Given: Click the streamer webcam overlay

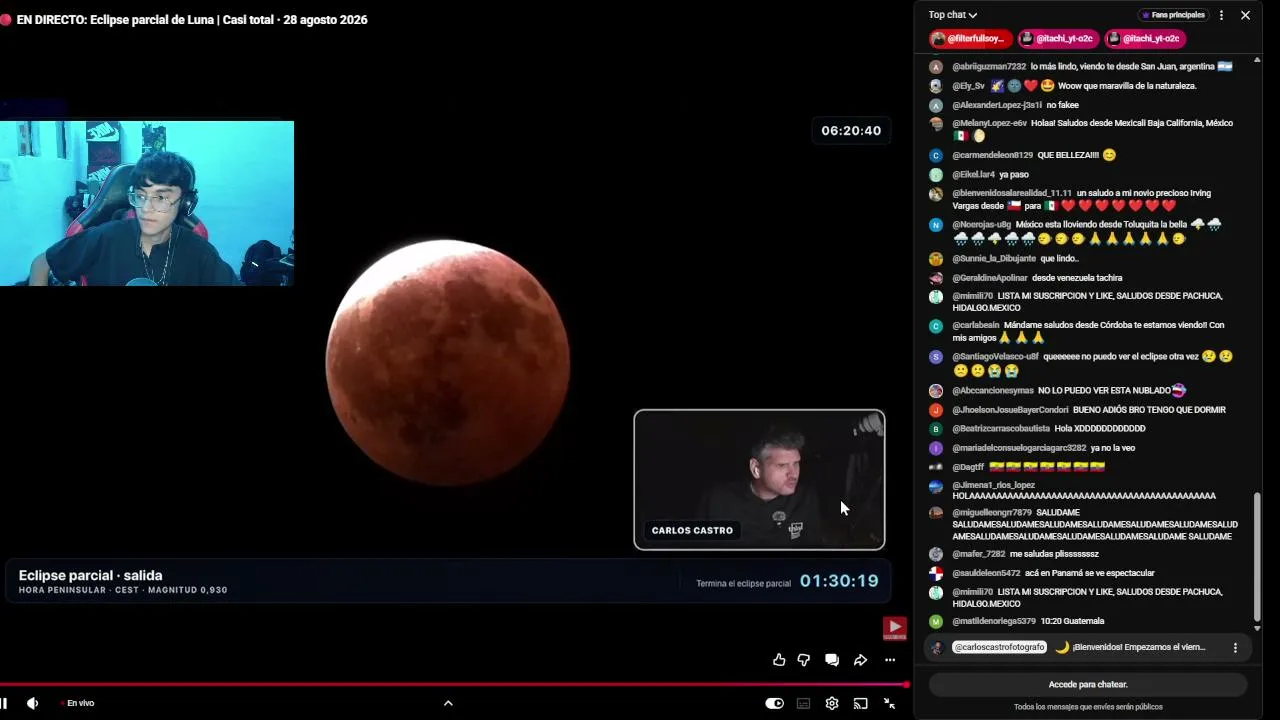Looking at the screenshot, I should pos(147,203).
